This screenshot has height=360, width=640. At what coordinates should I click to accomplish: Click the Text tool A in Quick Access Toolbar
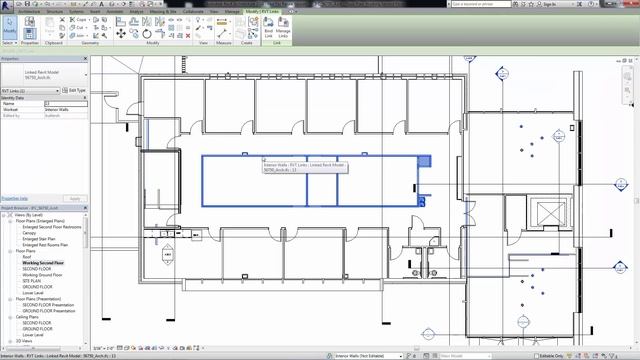(x=102, y=4)
